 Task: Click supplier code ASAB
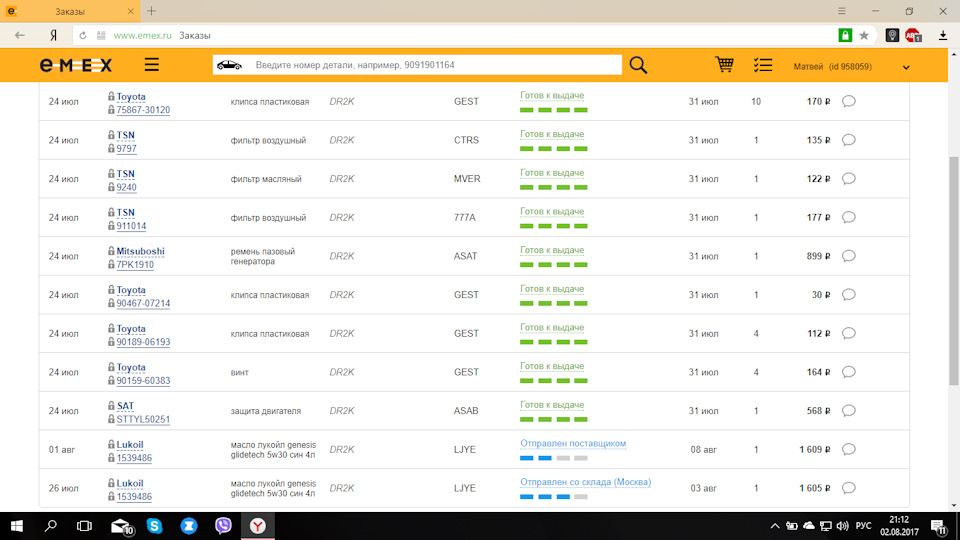pyautogui.click(x=466, y=411)
